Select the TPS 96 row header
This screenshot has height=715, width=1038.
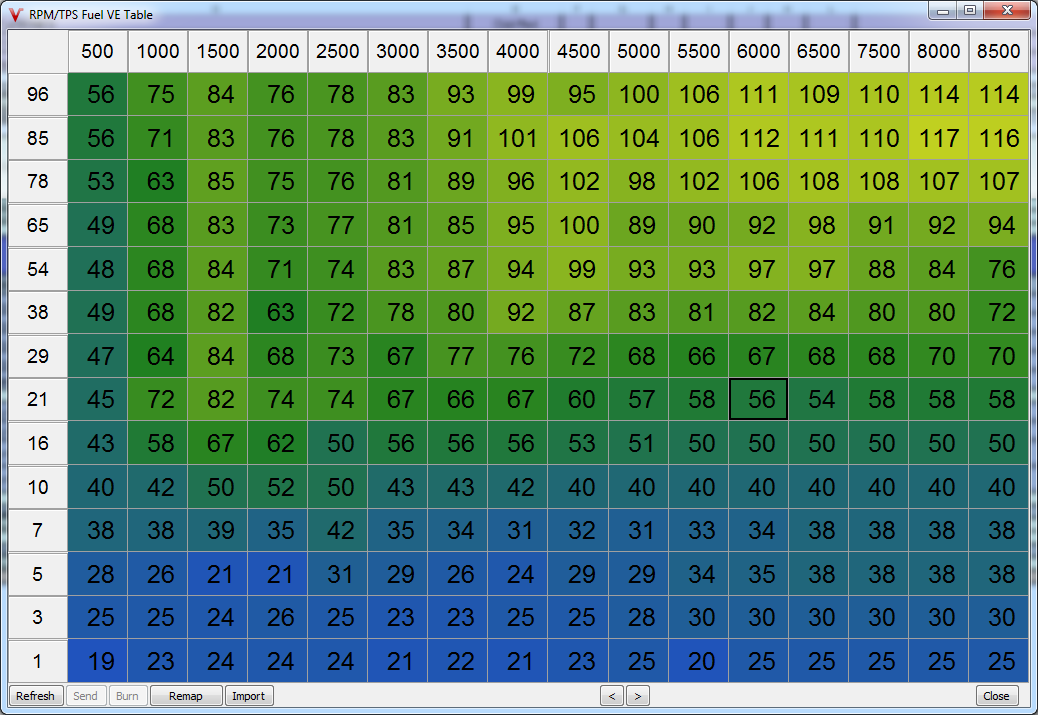(38, 94)
